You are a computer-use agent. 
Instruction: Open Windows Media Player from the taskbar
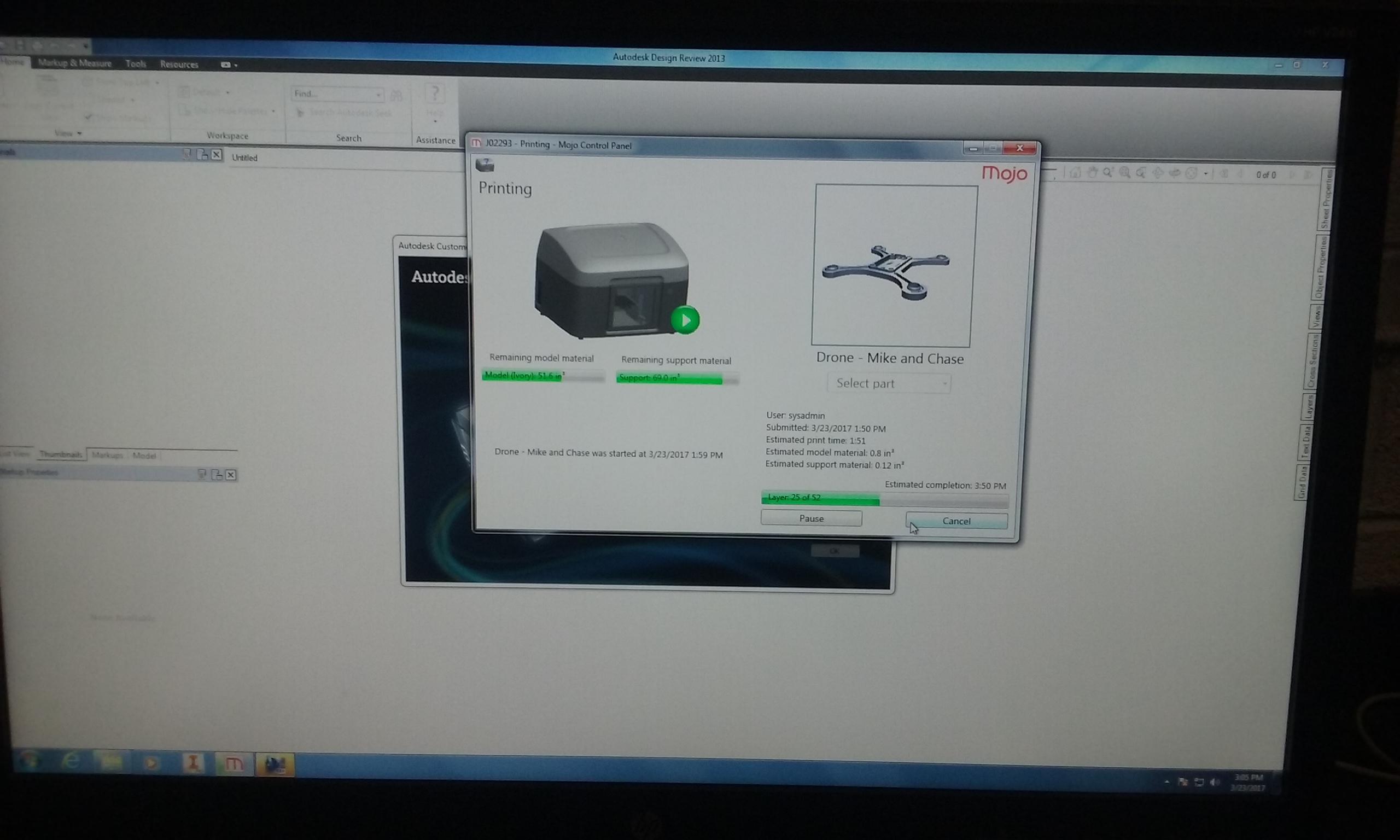[x=151, y=763]
